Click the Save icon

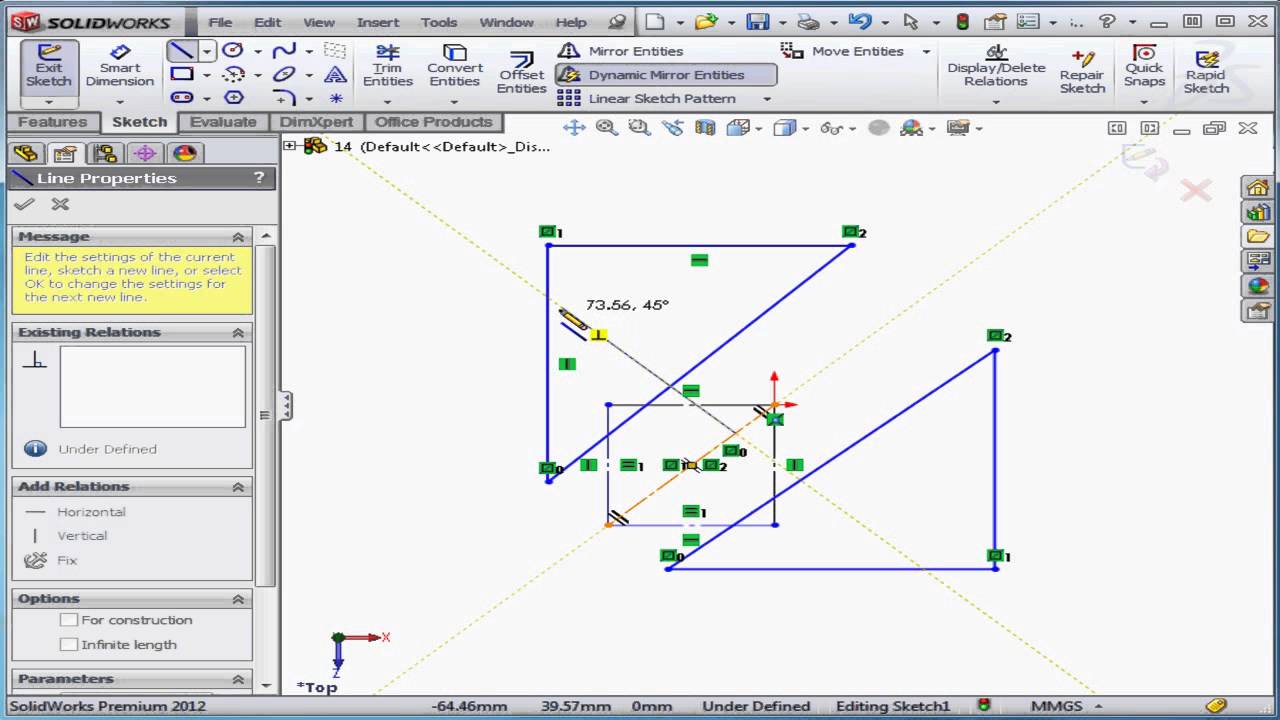coord(757,22)
